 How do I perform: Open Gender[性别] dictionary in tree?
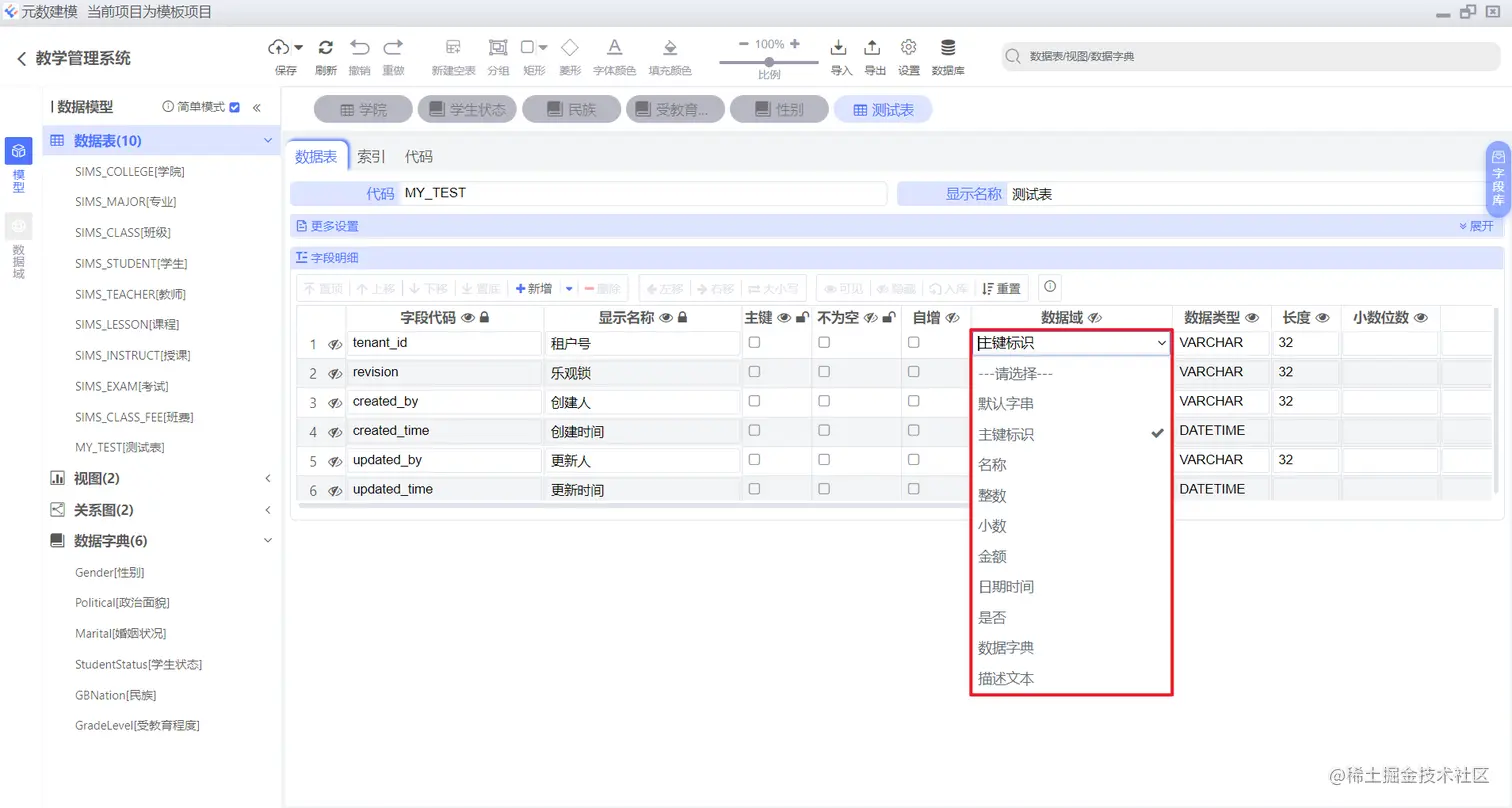pyautogui.click(x=109, y=573)
